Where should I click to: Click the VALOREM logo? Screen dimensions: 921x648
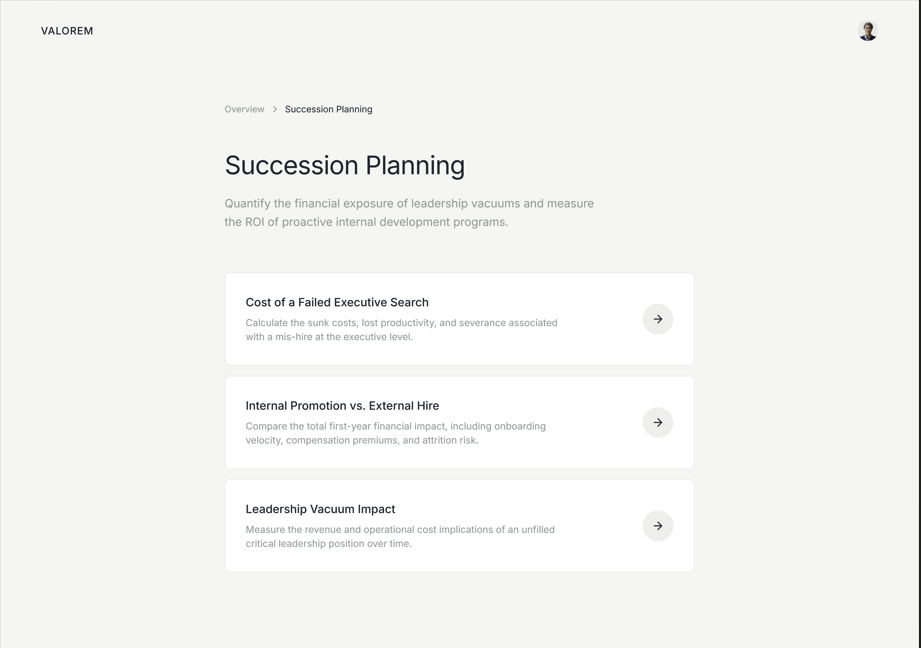[67, 31]
